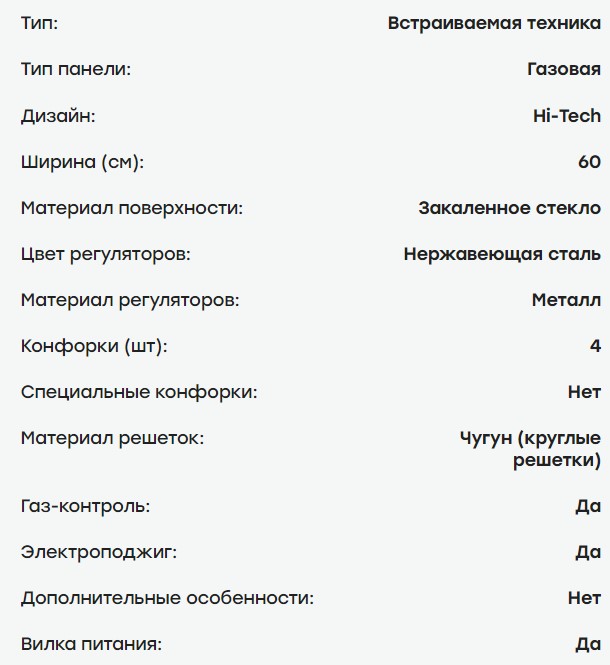Screen dimensions: 610x665
Task: Click the 'Тип:' label
Action: (x=40, y=24)
